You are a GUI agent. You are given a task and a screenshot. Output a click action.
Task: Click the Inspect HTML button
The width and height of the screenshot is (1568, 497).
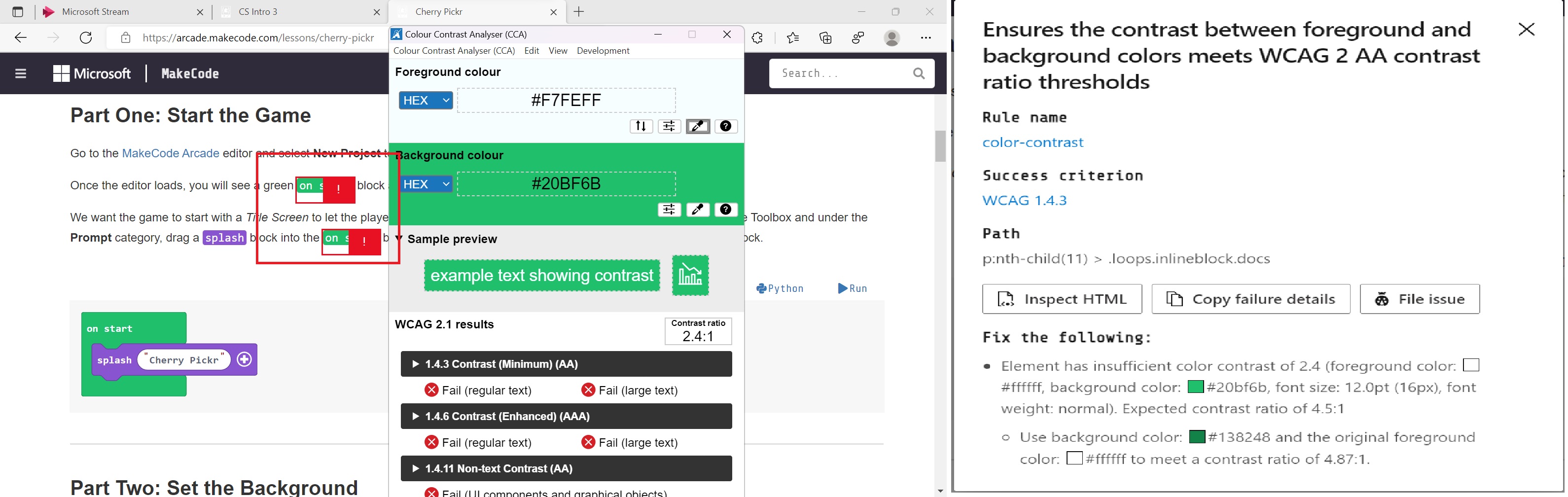coord(1062,299)
